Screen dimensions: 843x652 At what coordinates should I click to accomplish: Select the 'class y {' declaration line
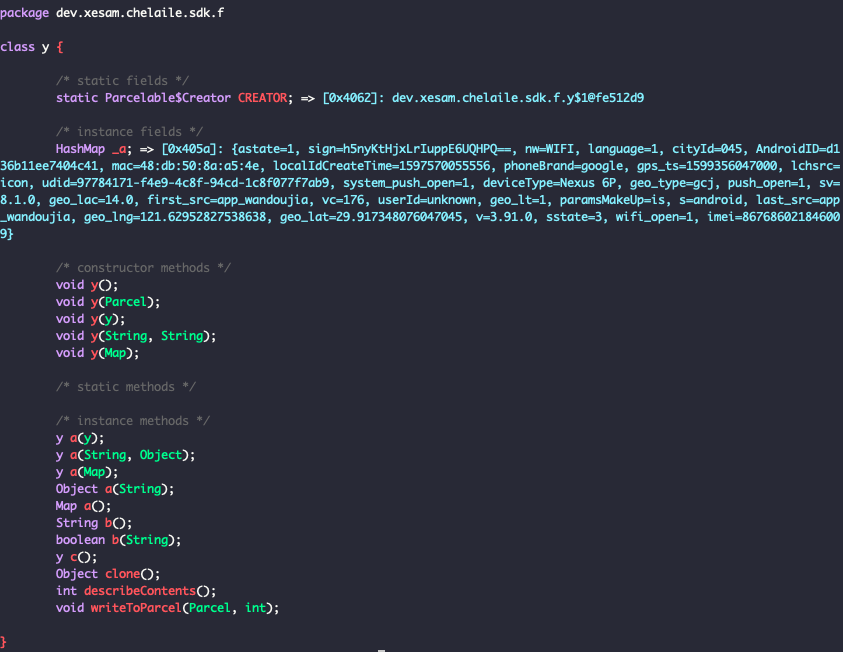[32, 47]
